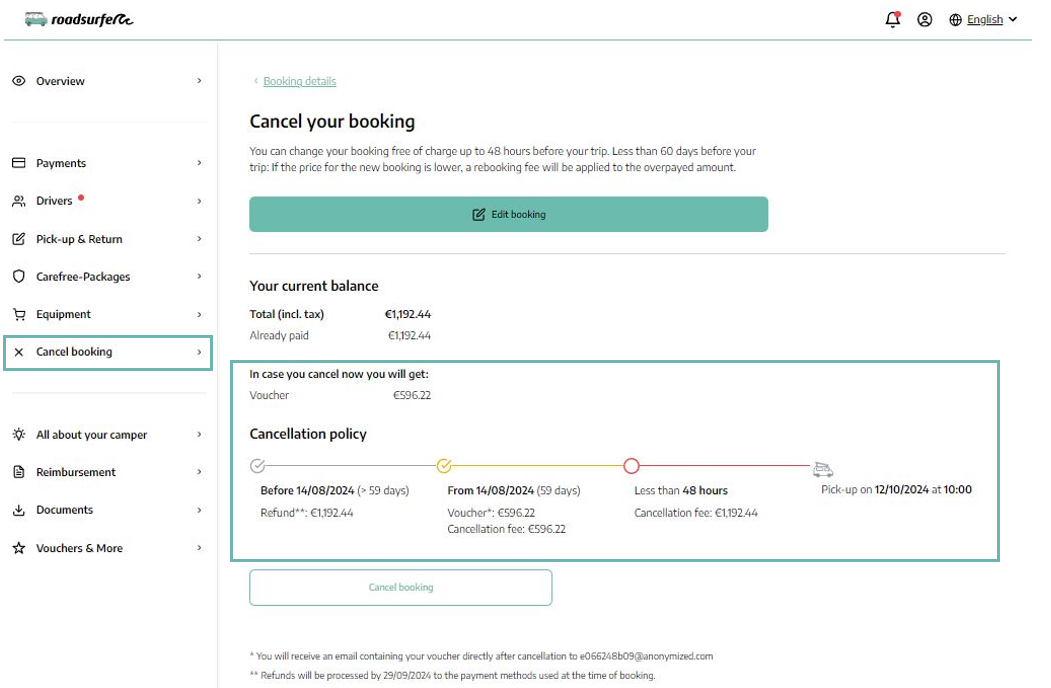
Task: Click the Cancellation policy heading
Action: point(308,434)
